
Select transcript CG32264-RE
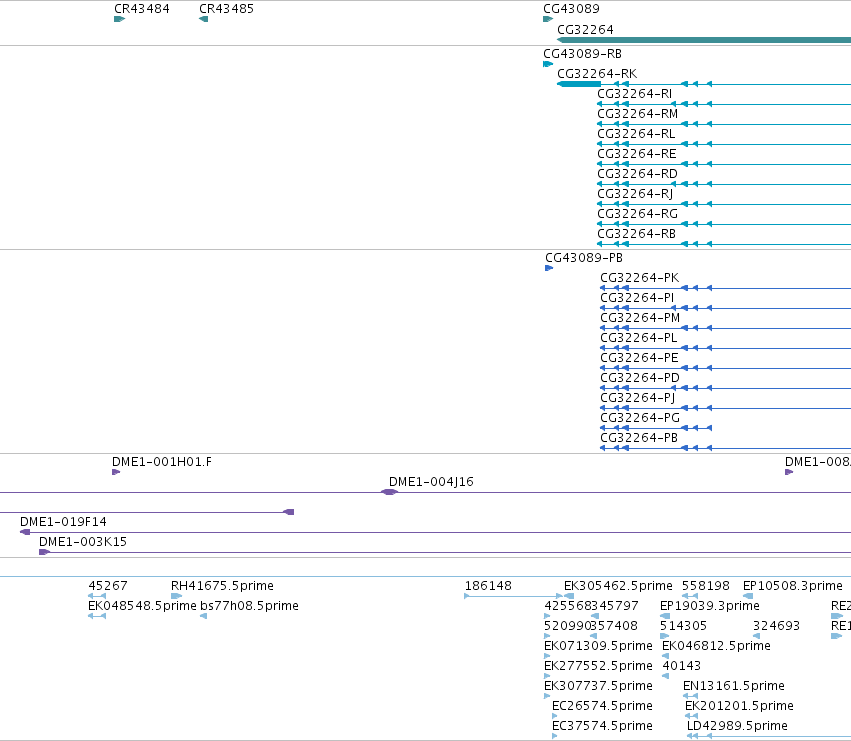(x=637, y=154)
